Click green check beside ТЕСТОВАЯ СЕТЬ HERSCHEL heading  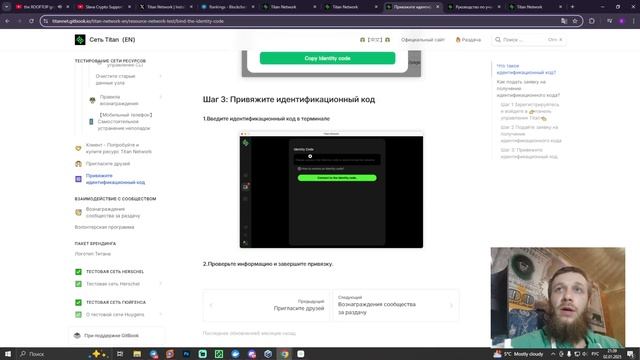point(78,271)
